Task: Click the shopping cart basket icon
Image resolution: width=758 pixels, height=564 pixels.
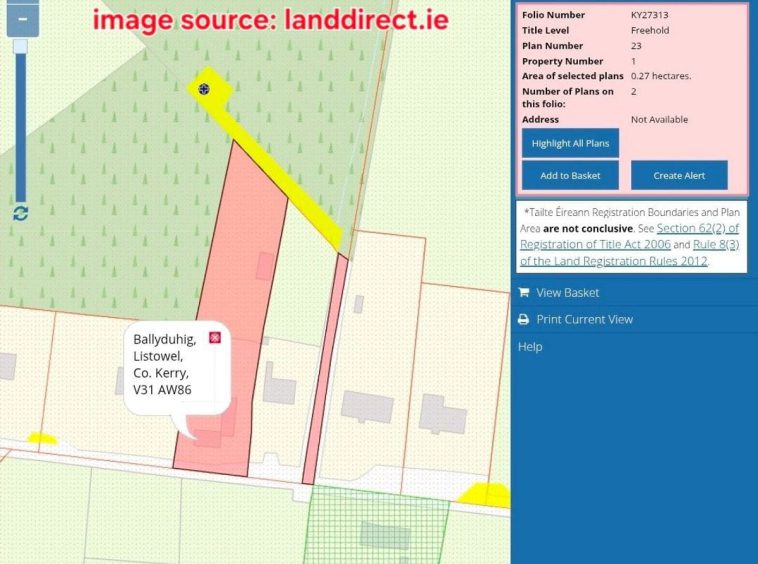Action: [x=524, y=293]
